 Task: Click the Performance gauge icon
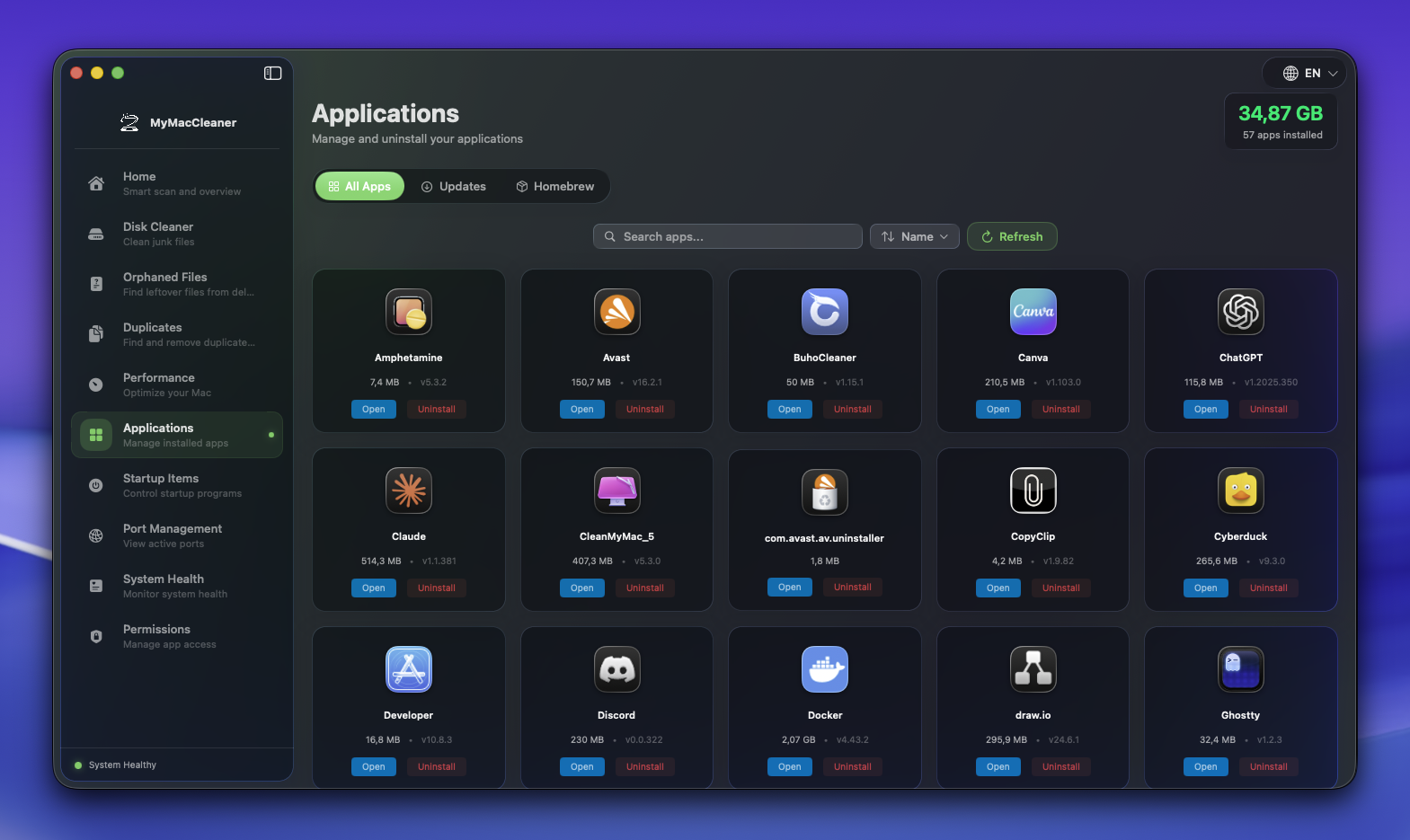click(x=96, y=385)
